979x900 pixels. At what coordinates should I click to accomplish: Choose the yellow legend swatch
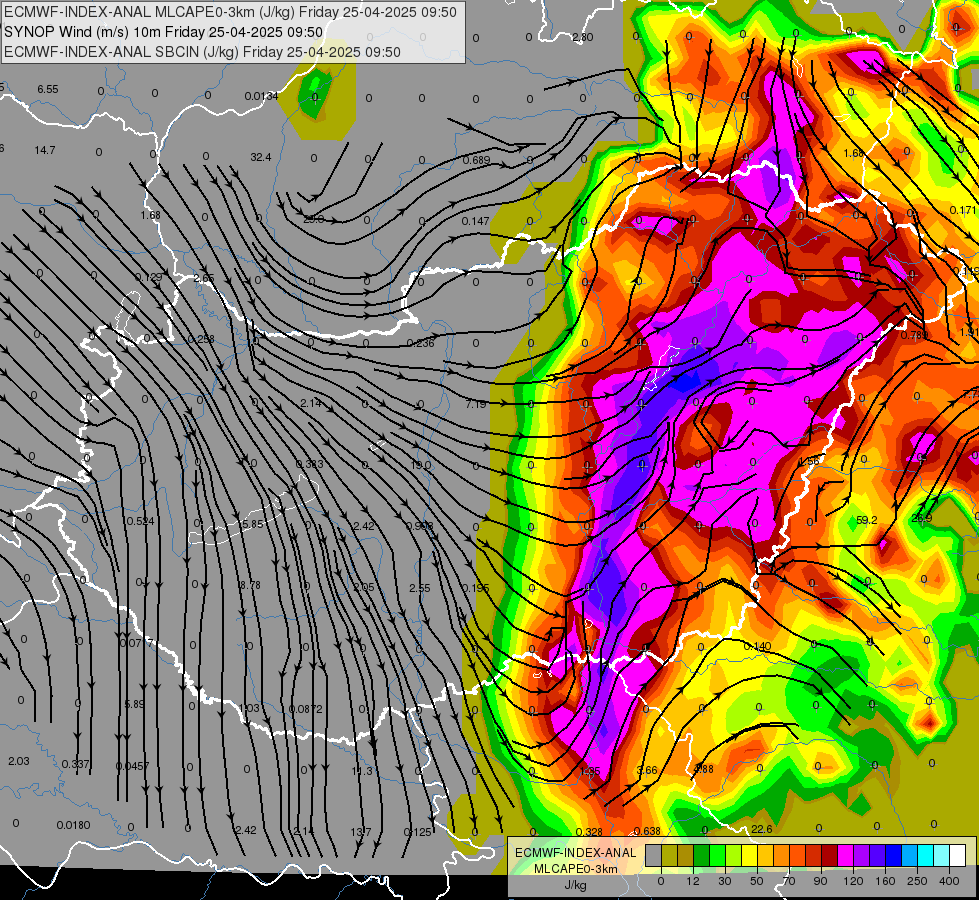pyautogui.click(x=750, y=856)
